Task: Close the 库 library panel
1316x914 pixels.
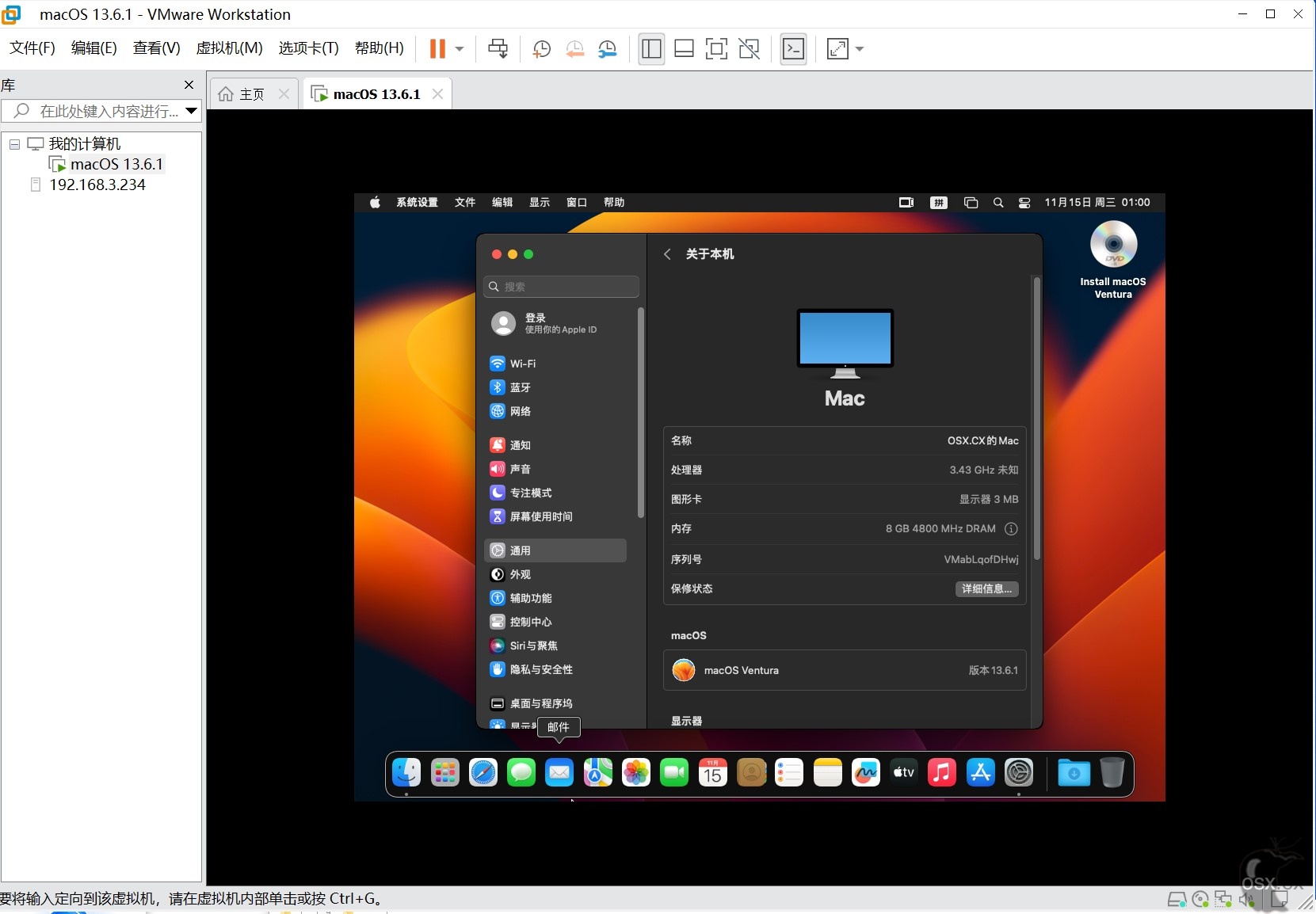Action: (x=189, y=85)
